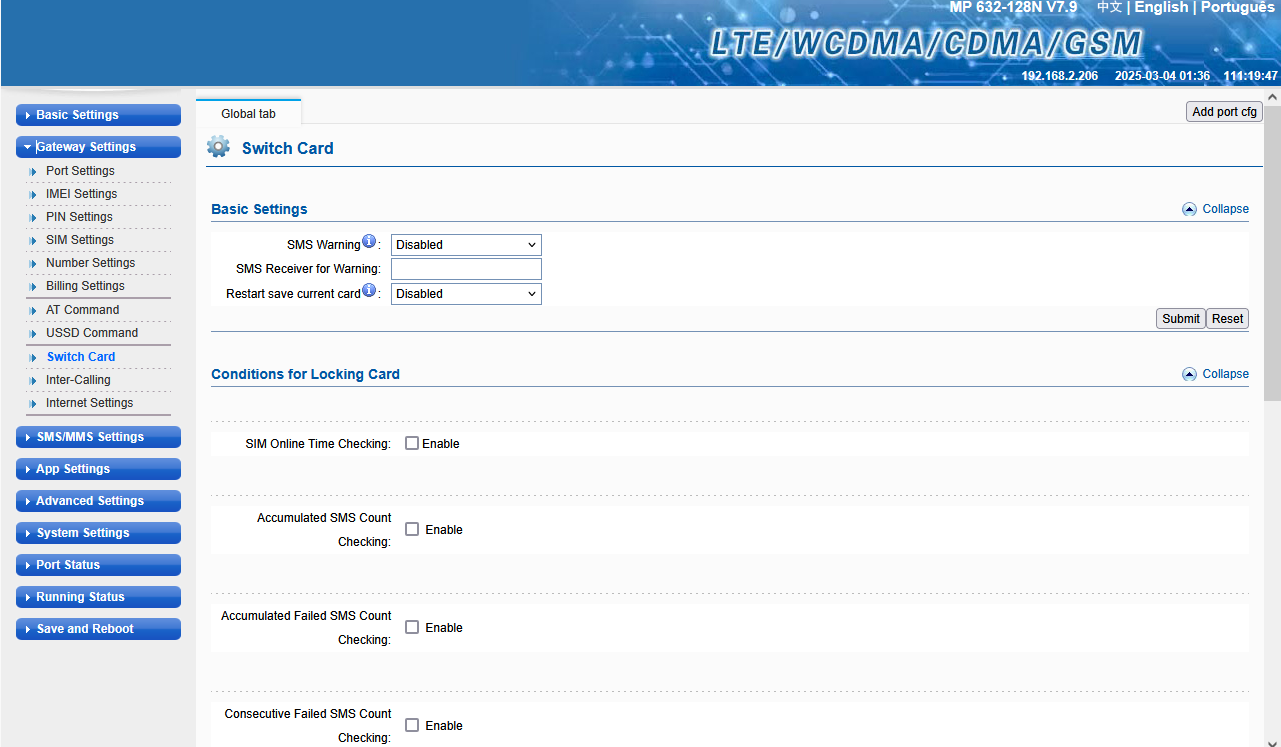The image size is (1281, 747).
Task: Check Accumulated Failed SMS Count Enable box
Action: [412, 627]
